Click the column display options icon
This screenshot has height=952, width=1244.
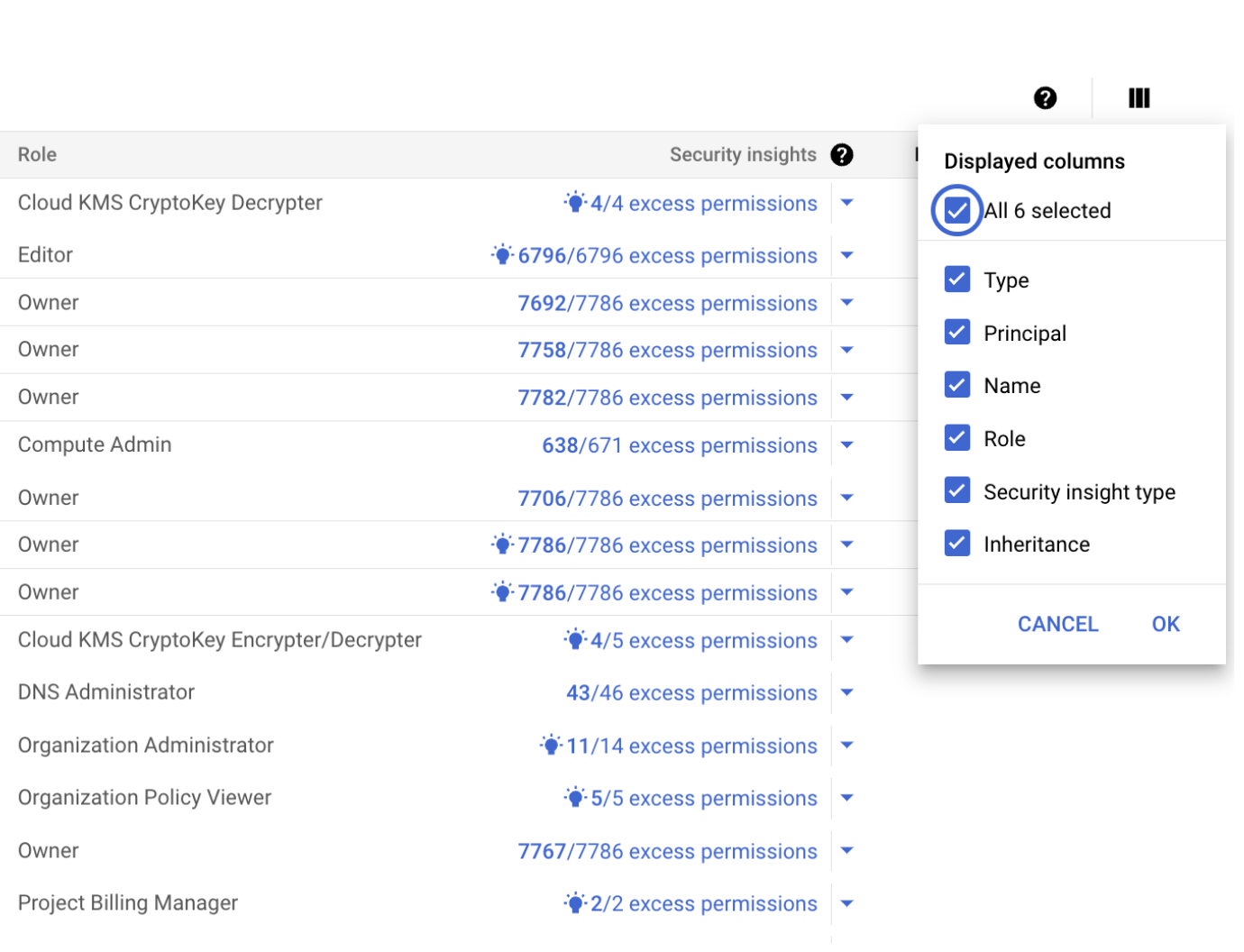click(1139, 98)
